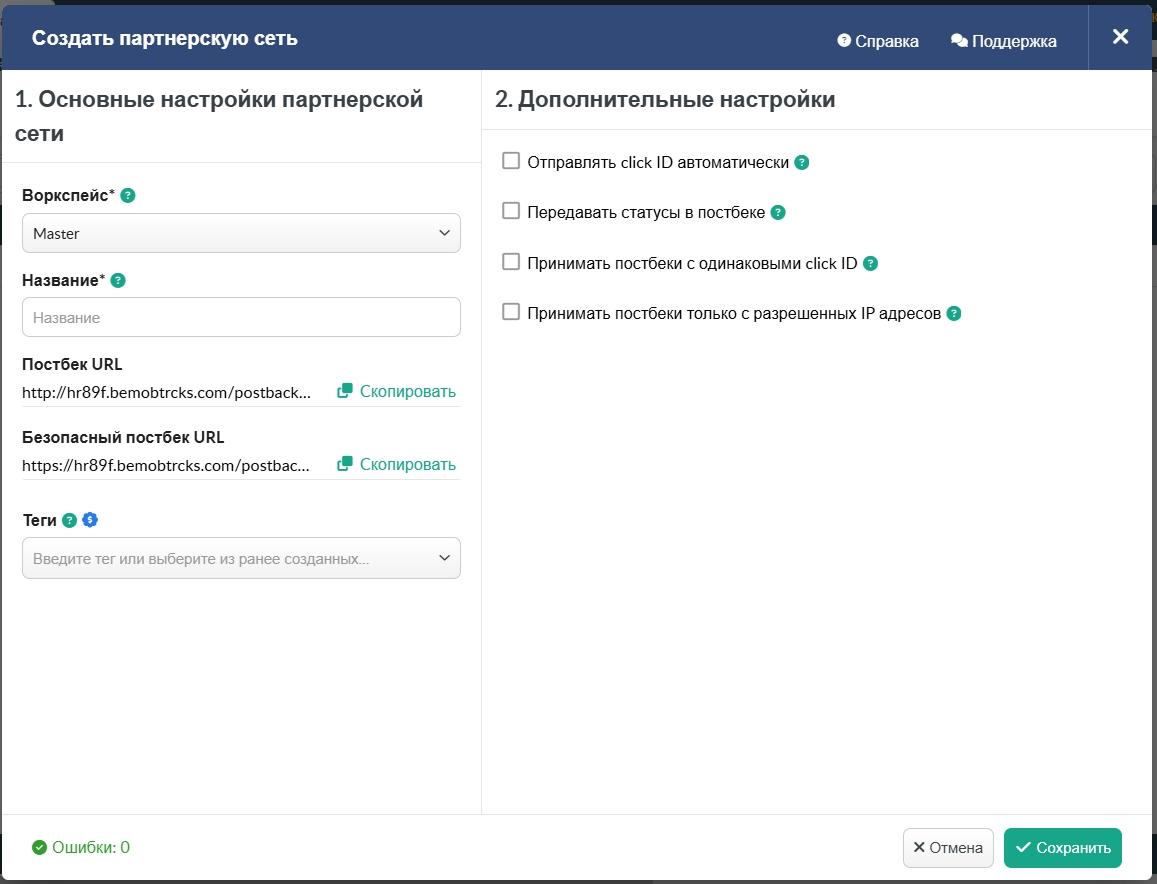The width and height of the screenshot is (1157, 884).
Task: Click help icon next to Воркспейс label
Action: point(128,196)
